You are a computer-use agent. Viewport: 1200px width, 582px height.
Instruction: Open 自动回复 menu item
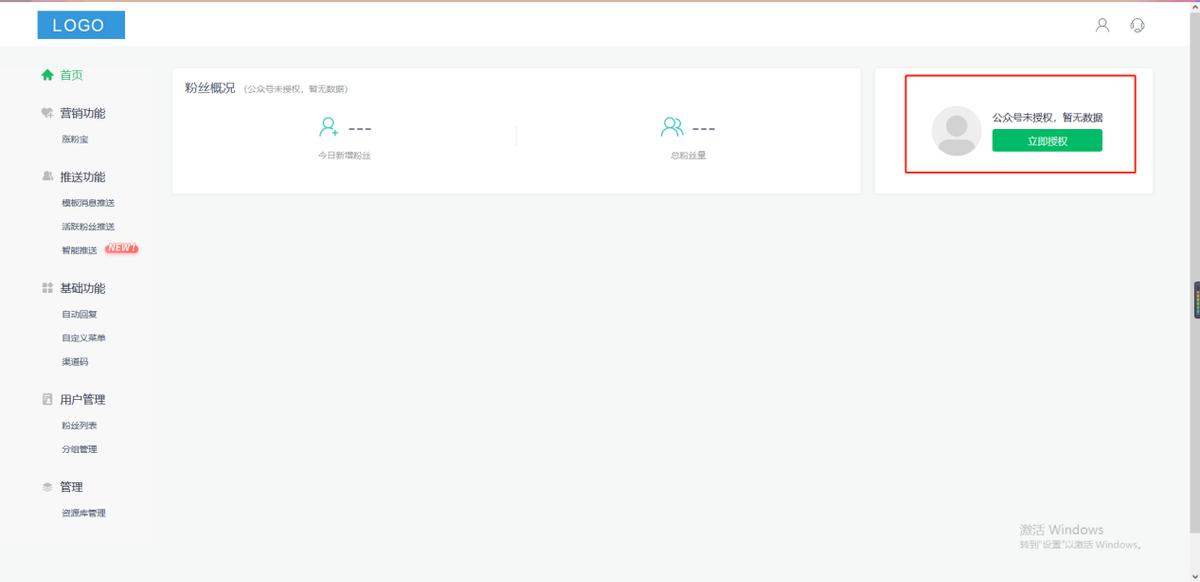[79, 314]
